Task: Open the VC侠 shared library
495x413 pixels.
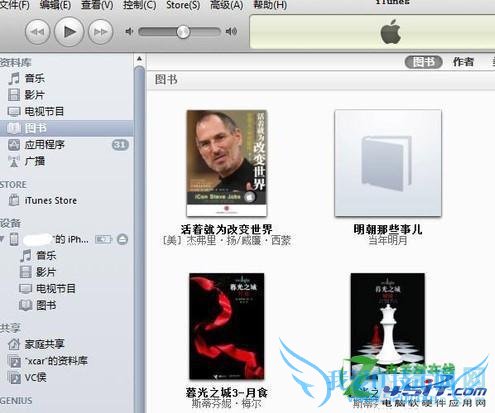Action: pos(67,377)
